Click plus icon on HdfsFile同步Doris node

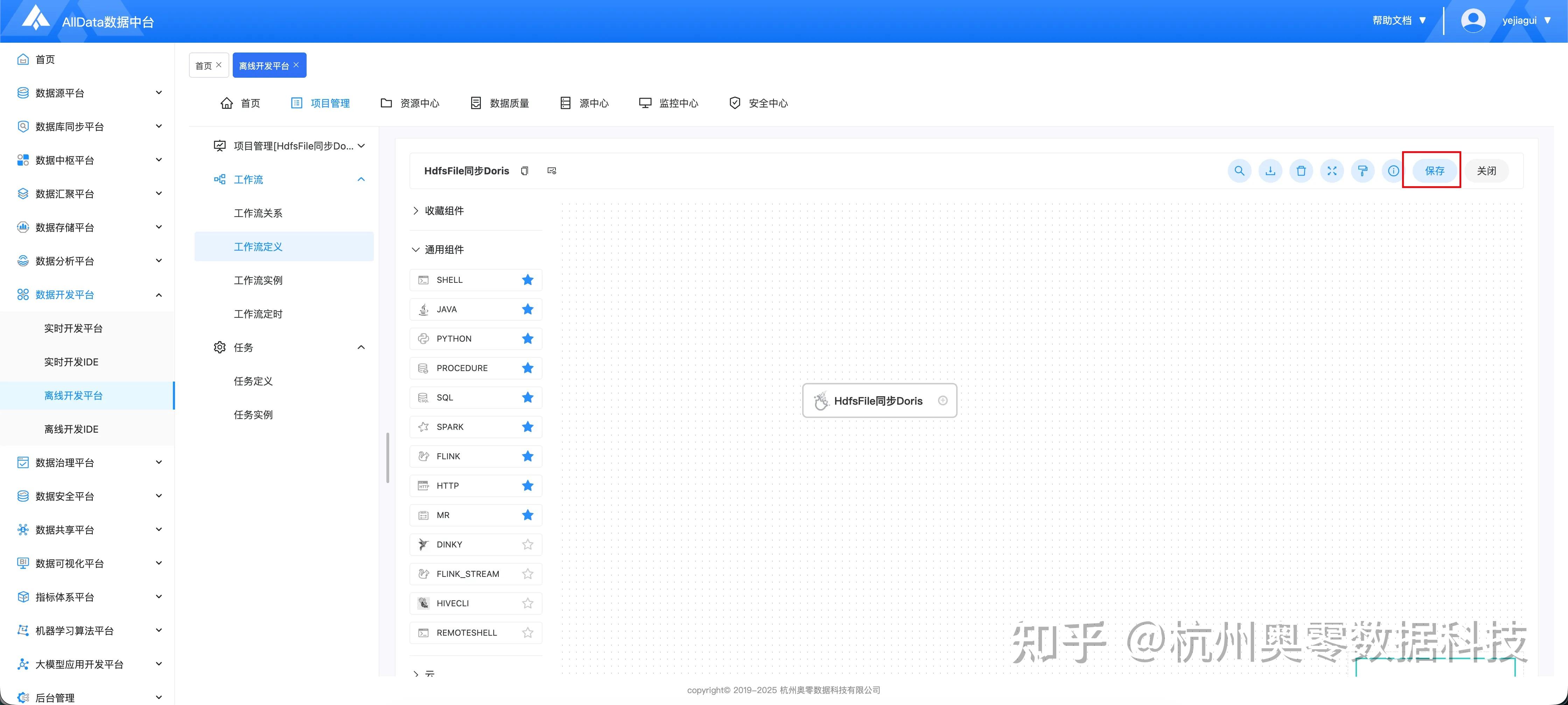(942, 400)
